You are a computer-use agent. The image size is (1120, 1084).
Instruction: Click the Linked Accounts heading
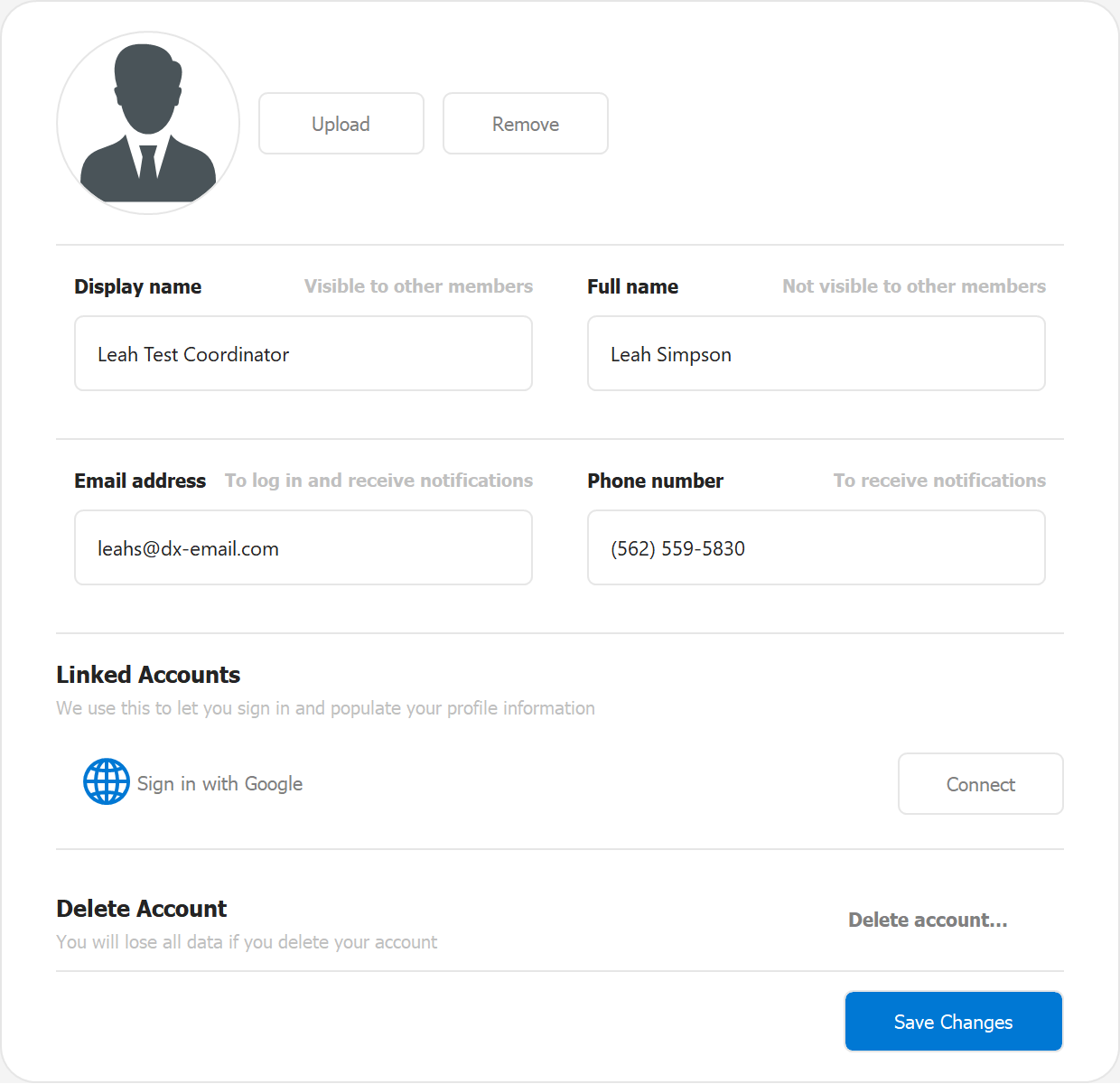[148, 675]
